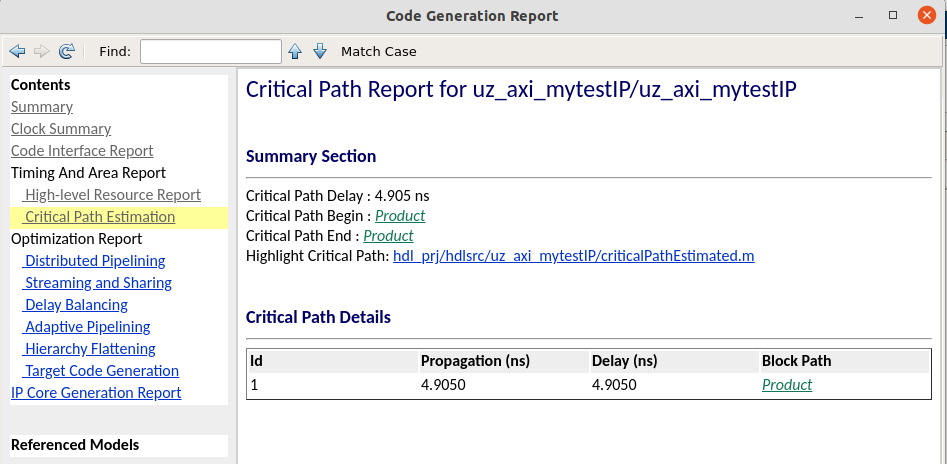This screenshot has height=464, width=947.
Task: Click Product link in Block Path column
Action: point(787,385)
